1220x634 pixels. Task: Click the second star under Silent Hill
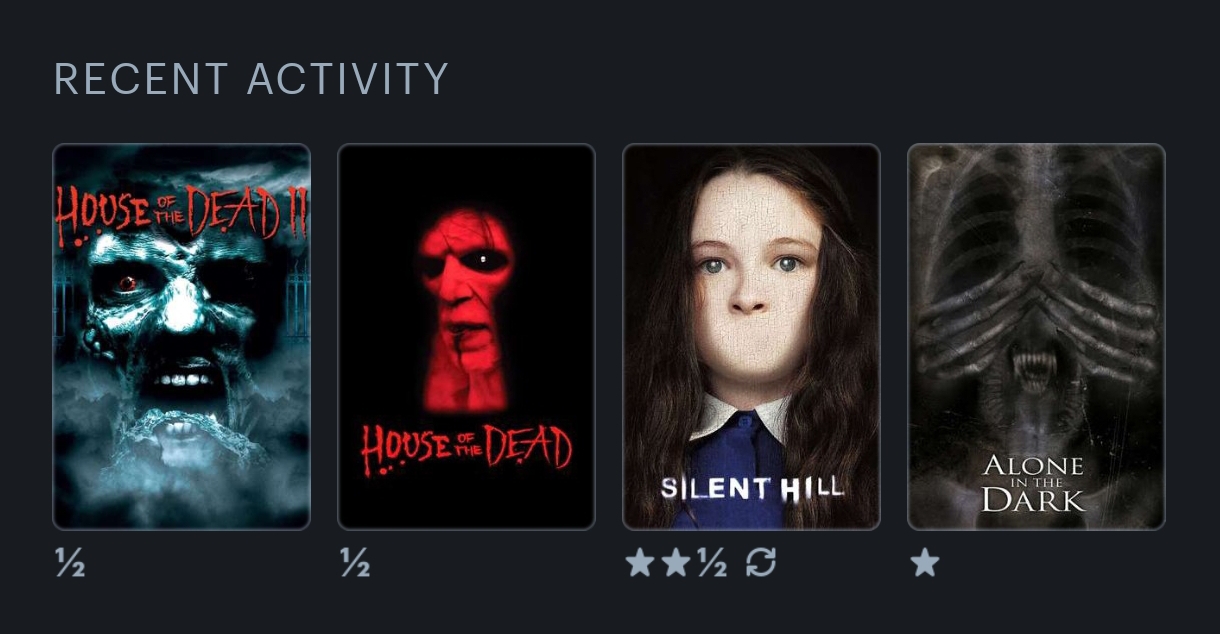[676, 563]
